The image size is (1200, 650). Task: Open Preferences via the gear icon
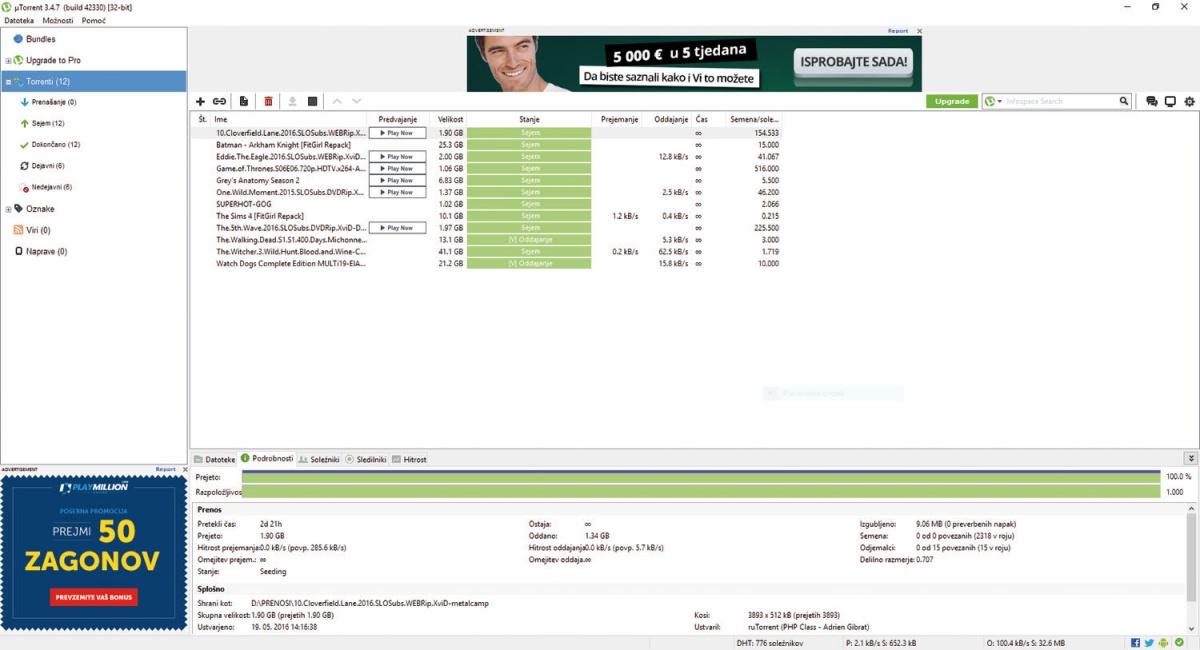tap(1189, 101)
